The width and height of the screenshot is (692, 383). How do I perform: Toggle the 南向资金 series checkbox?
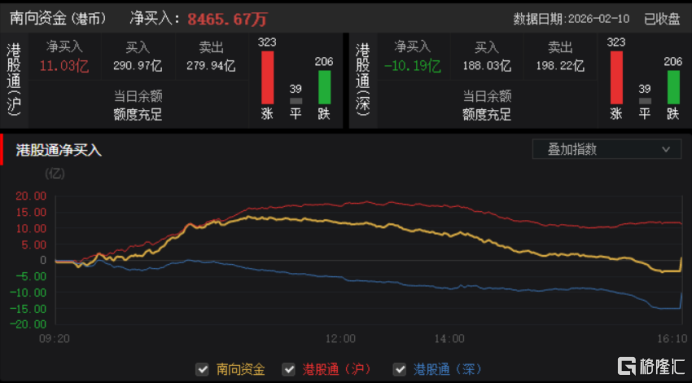(202, 369)
